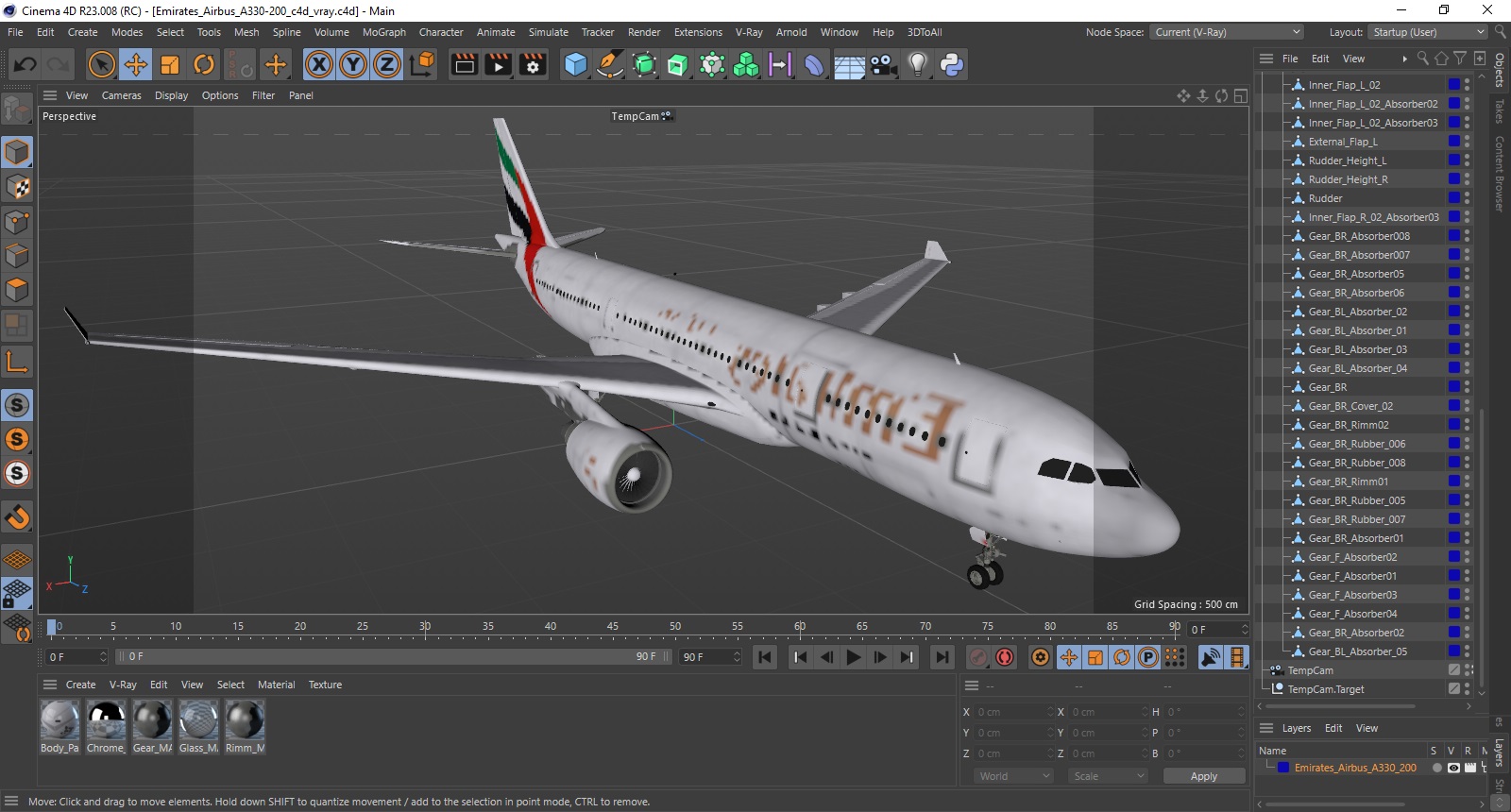This screenshot has width=1511, height=812.
Task: Enable Texture mode checkered cube
Action: pos(17,187)
